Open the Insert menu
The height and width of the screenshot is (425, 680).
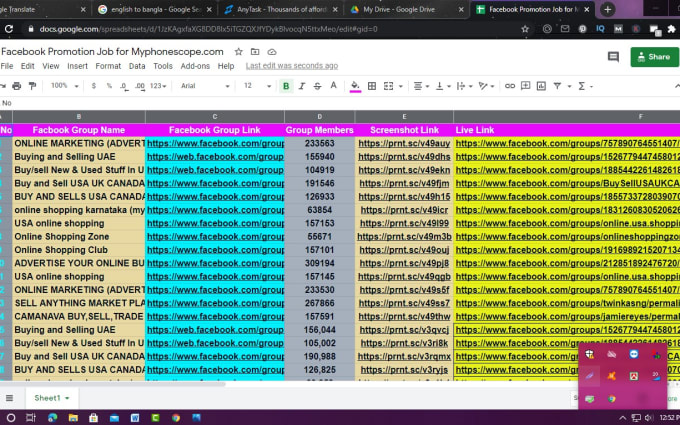[x=77, y=66]
